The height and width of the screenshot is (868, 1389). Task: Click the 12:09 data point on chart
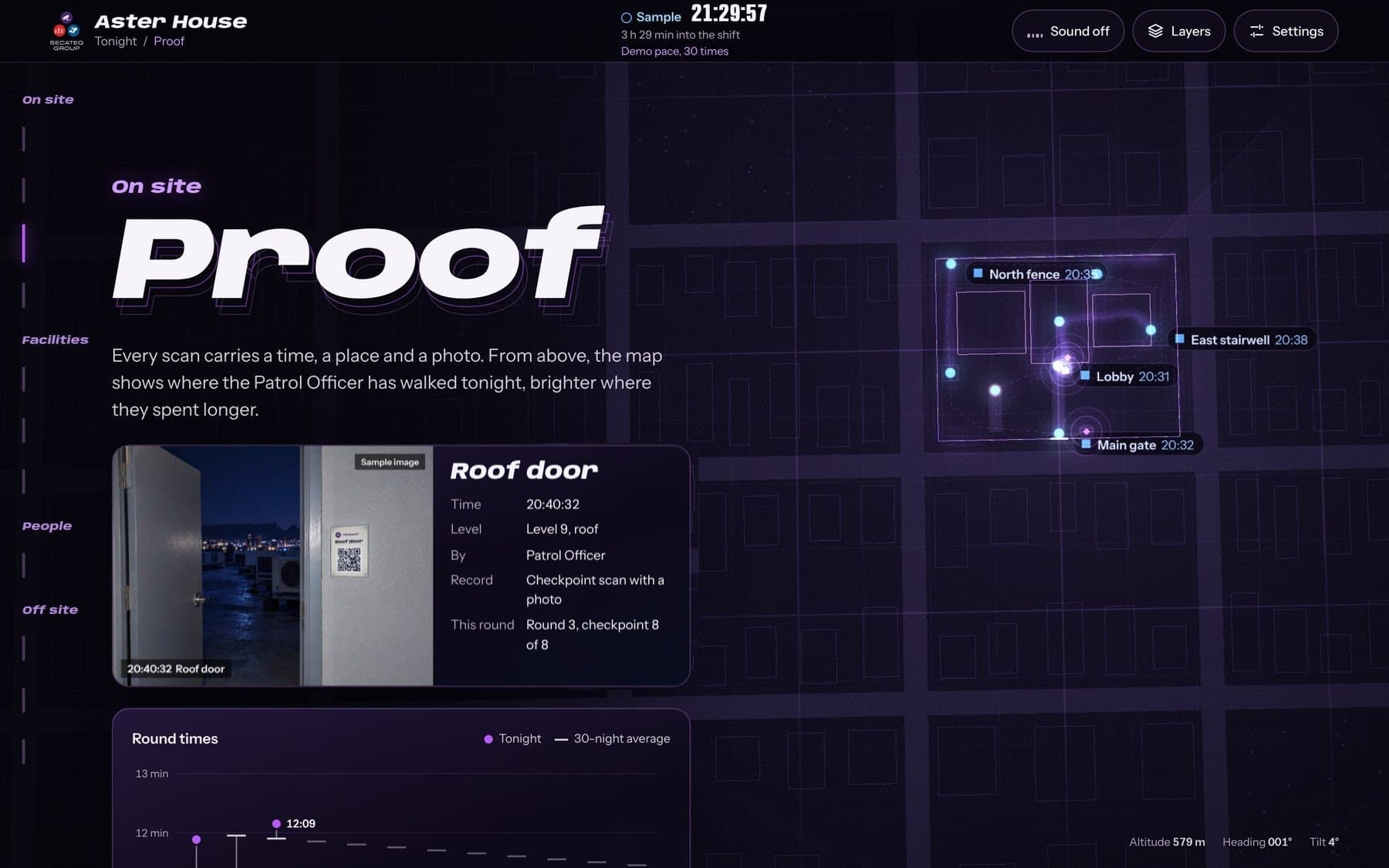[276, 824]
